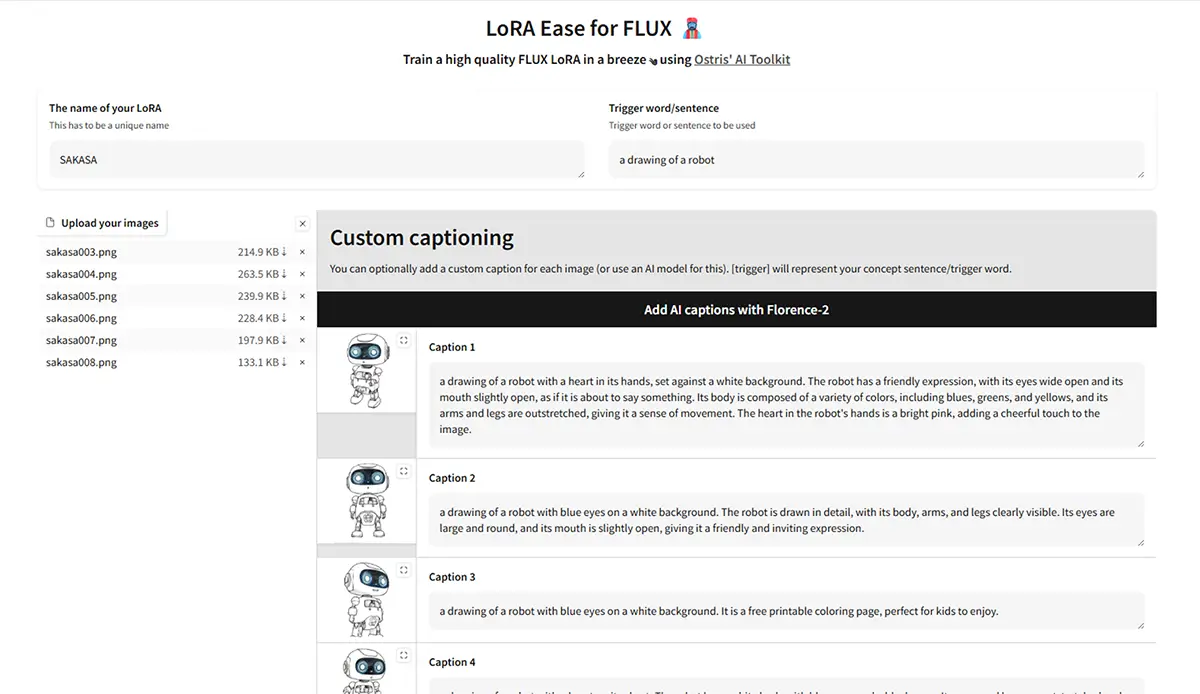Screen dimensions: 1200x694
Task: Clear all uploaded images with top X
Action: click(303, 224)
